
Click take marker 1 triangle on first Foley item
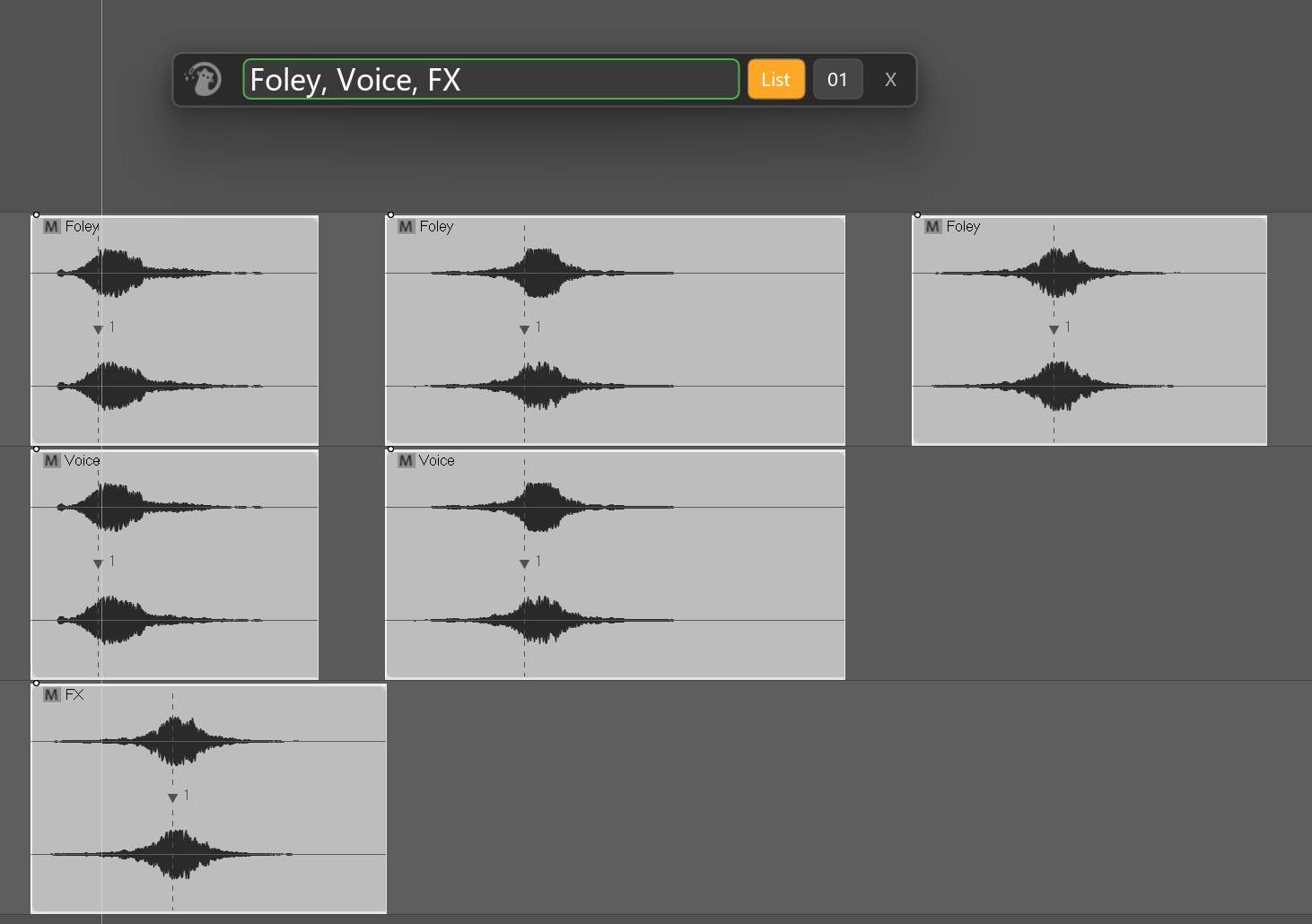(x=98, y=330)
